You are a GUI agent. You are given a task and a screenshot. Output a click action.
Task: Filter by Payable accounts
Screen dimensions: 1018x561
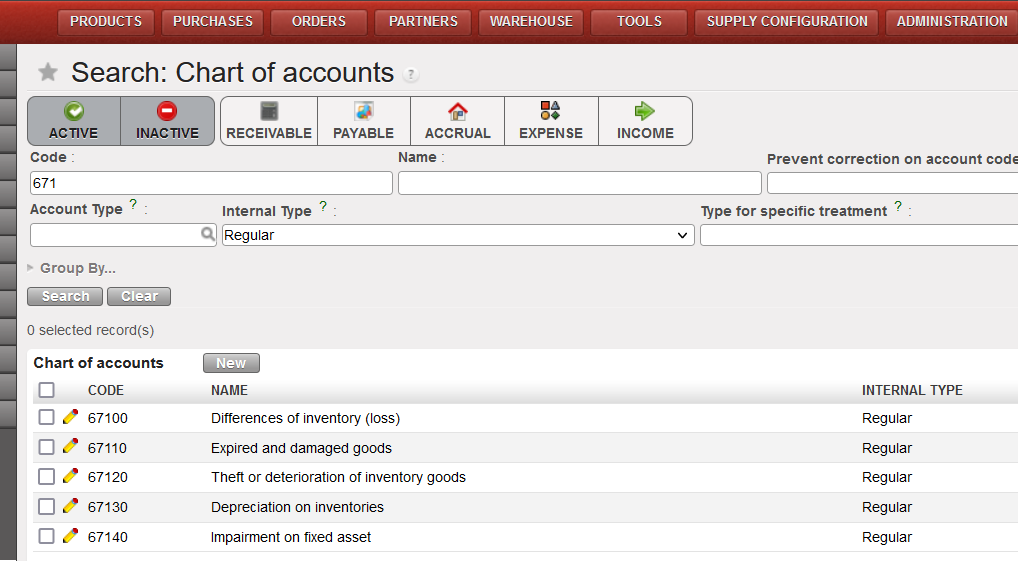364,121
